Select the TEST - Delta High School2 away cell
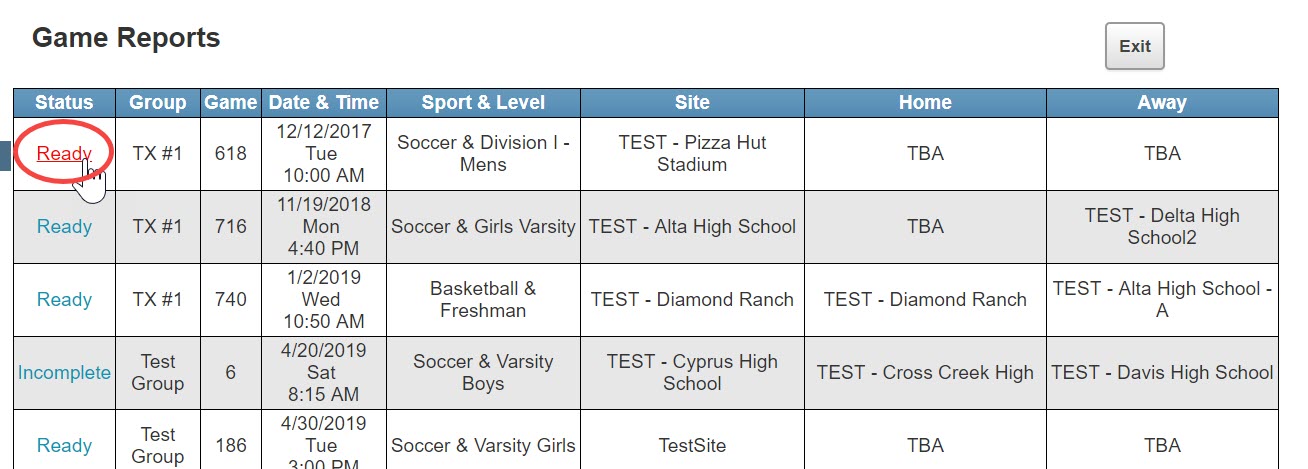This screenshot has height=469, width=1308. point(1162,227)
